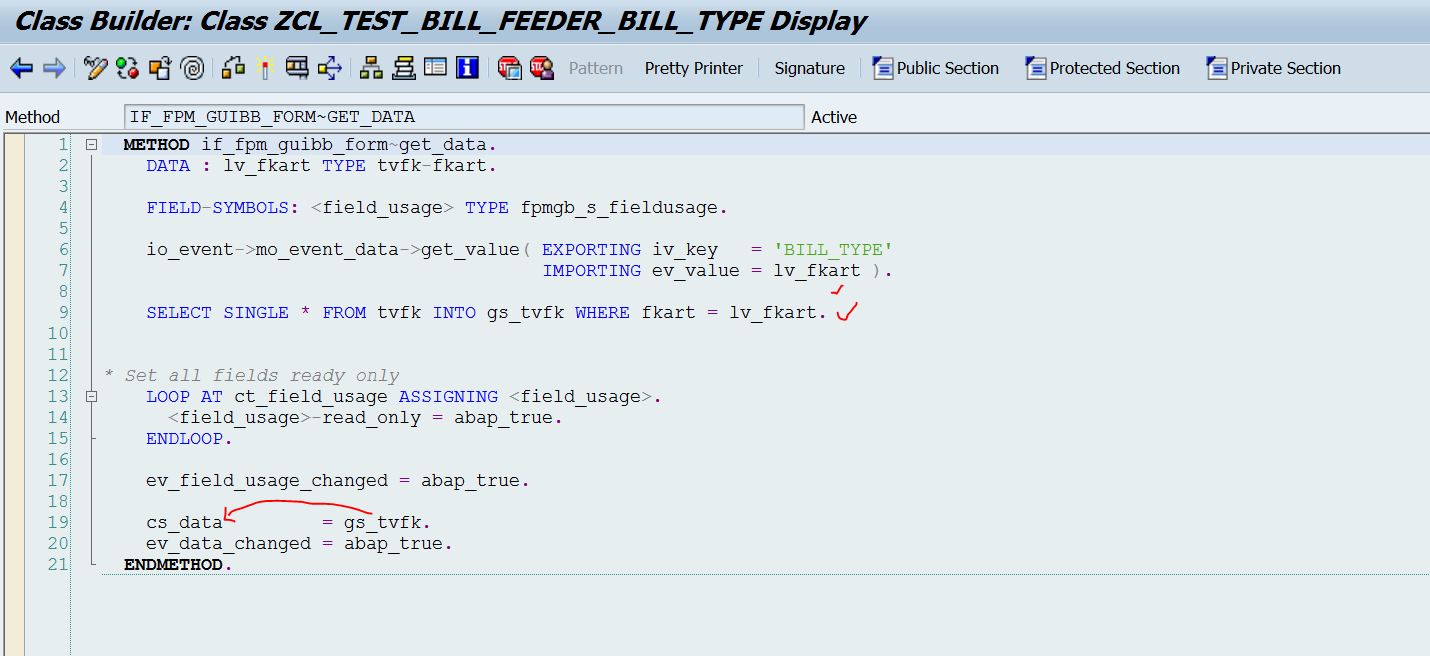Image resolution: width=1430 pixels, height=656 pixels.
Task: Go to the Protected Section
Action: coord(1103,68)
